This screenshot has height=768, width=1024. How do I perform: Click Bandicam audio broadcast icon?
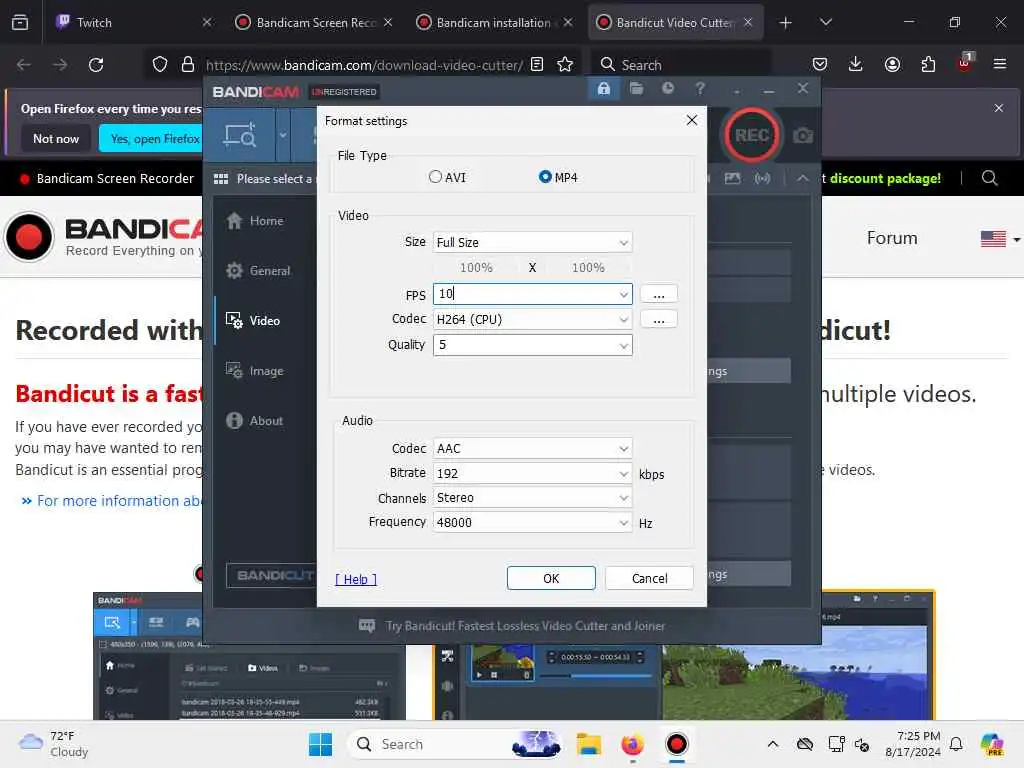click(762, 178)
